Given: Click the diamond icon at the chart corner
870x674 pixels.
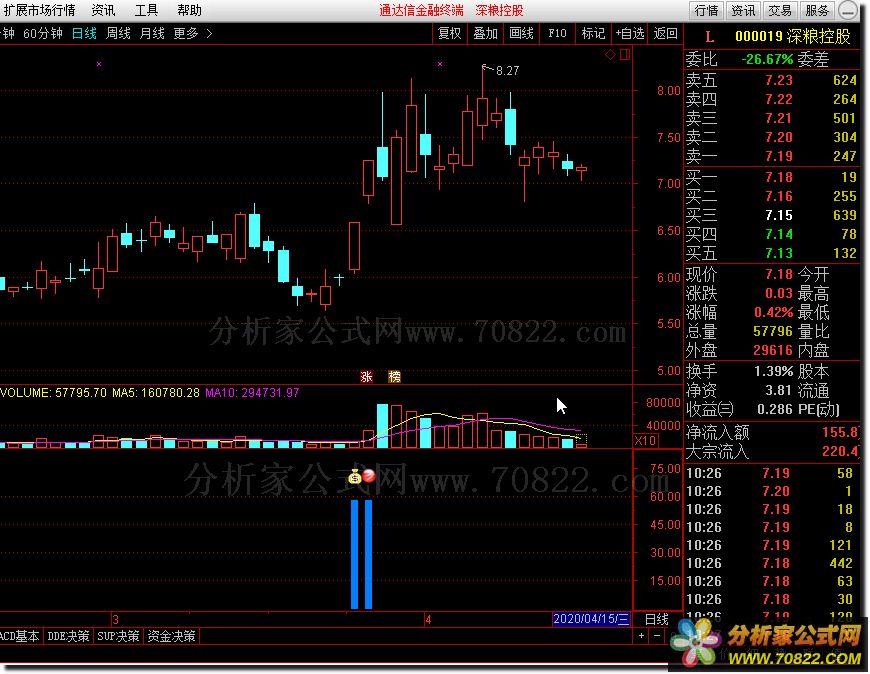Looking at the screenshot, I should 610,54.
